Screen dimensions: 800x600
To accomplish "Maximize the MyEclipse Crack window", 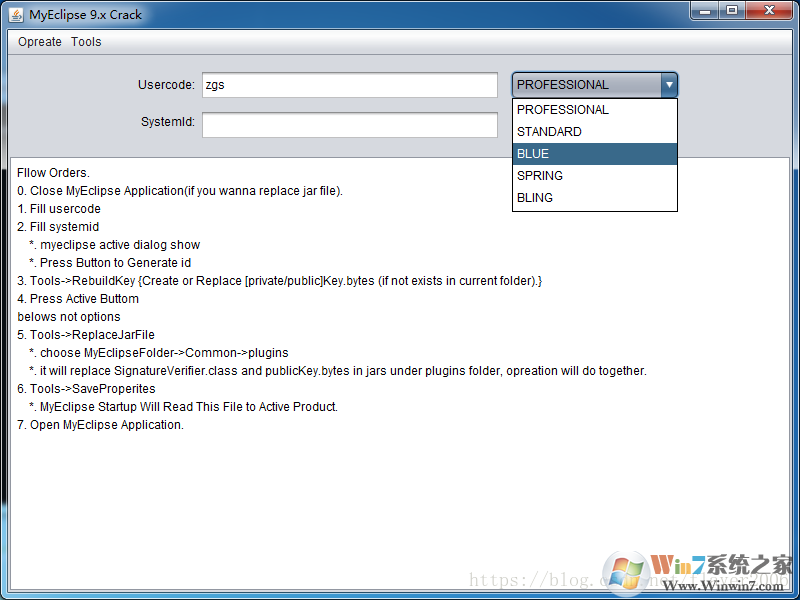I will 732,11.
